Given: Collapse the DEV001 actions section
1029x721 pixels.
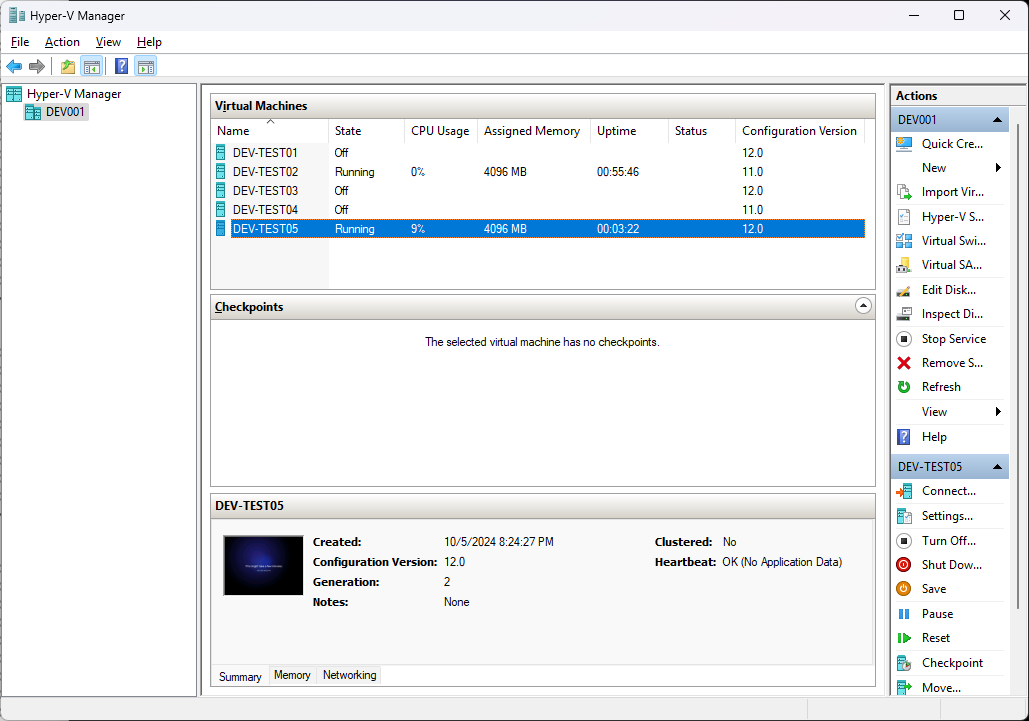Looking at the screenshot, I should click(x=998, y=120).
